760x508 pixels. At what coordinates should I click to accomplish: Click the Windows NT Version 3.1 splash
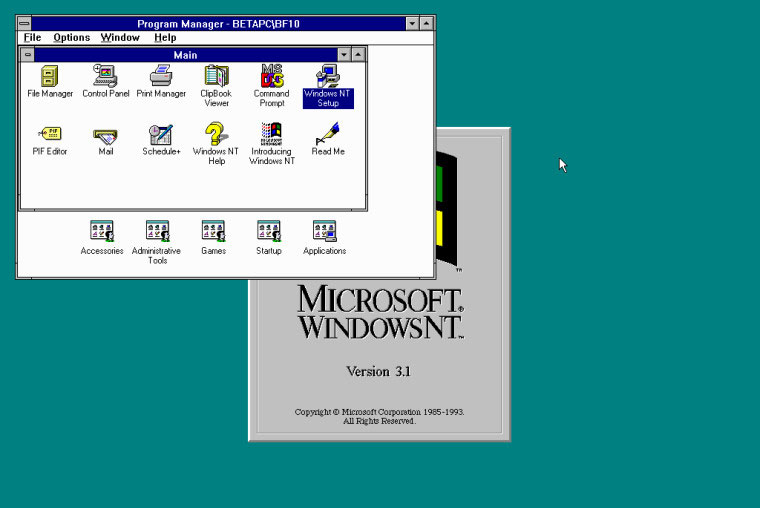[380, 361]
